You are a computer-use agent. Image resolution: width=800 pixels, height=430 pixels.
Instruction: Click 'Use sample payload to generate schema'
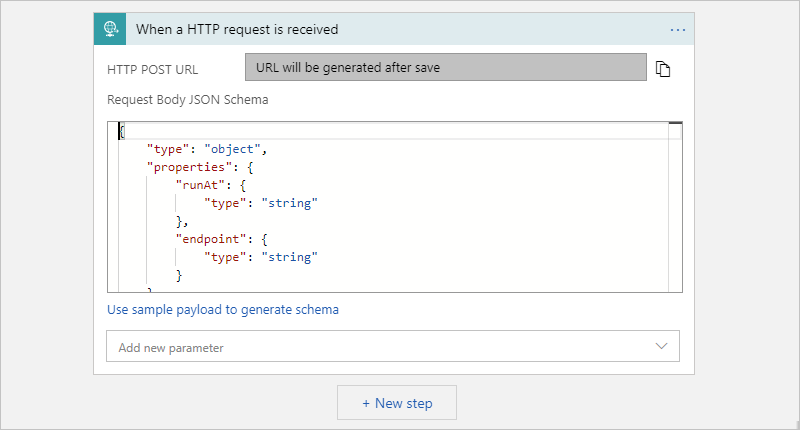[x=223, y=309]
